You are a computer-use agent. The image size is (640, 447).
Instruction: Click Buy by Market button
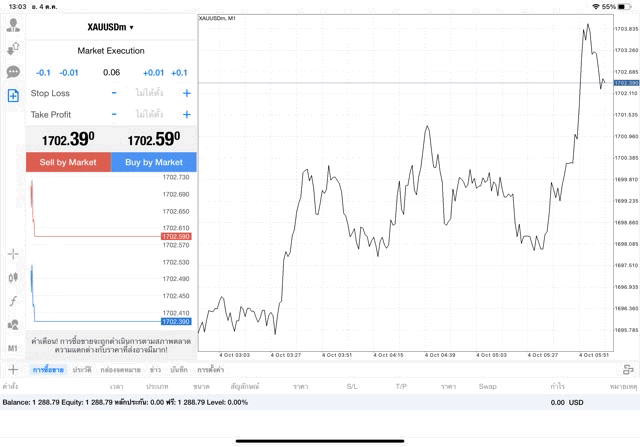point(154,162)
